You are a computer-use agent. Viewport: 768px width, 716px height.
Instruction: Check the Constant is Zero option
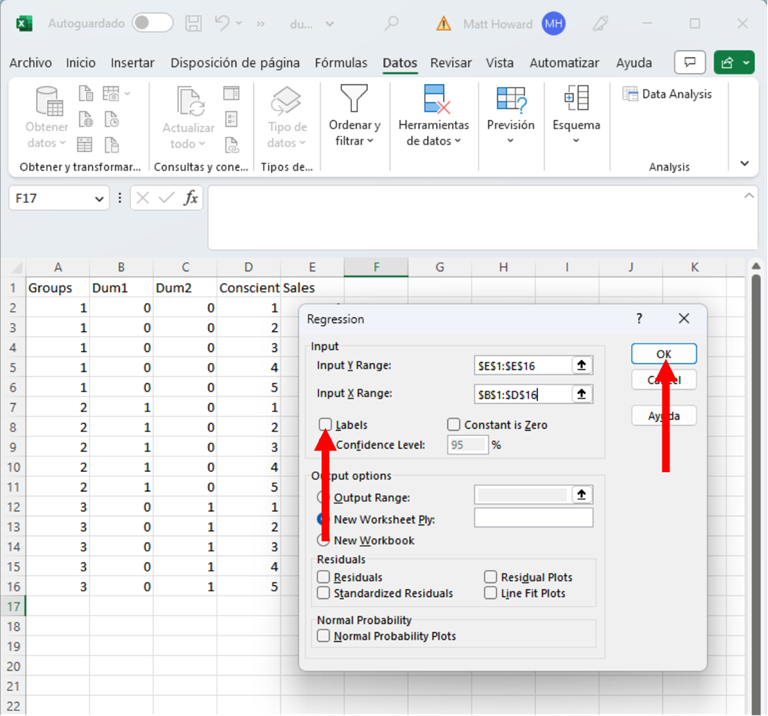point(454,425)
